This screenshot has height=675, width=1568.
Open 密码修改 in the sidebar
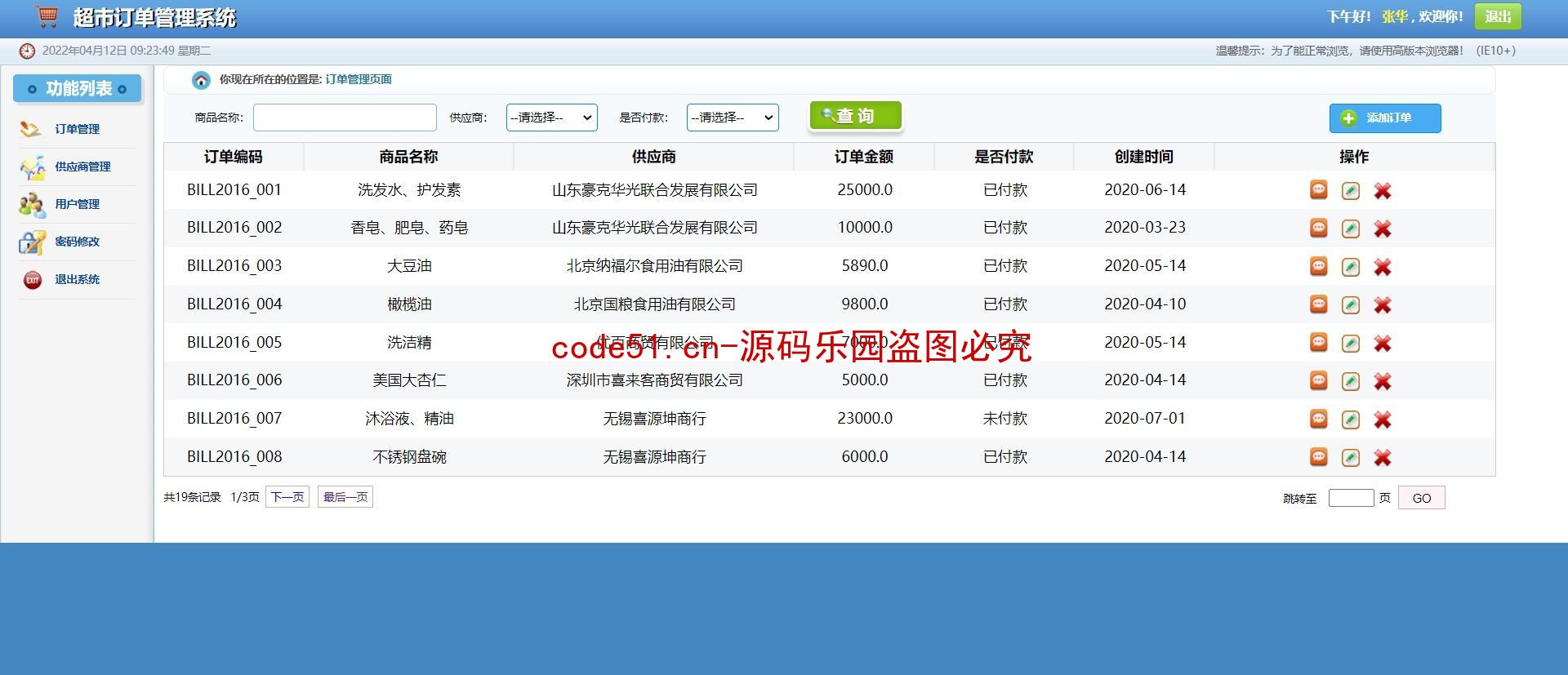click(x=77, y=242)
